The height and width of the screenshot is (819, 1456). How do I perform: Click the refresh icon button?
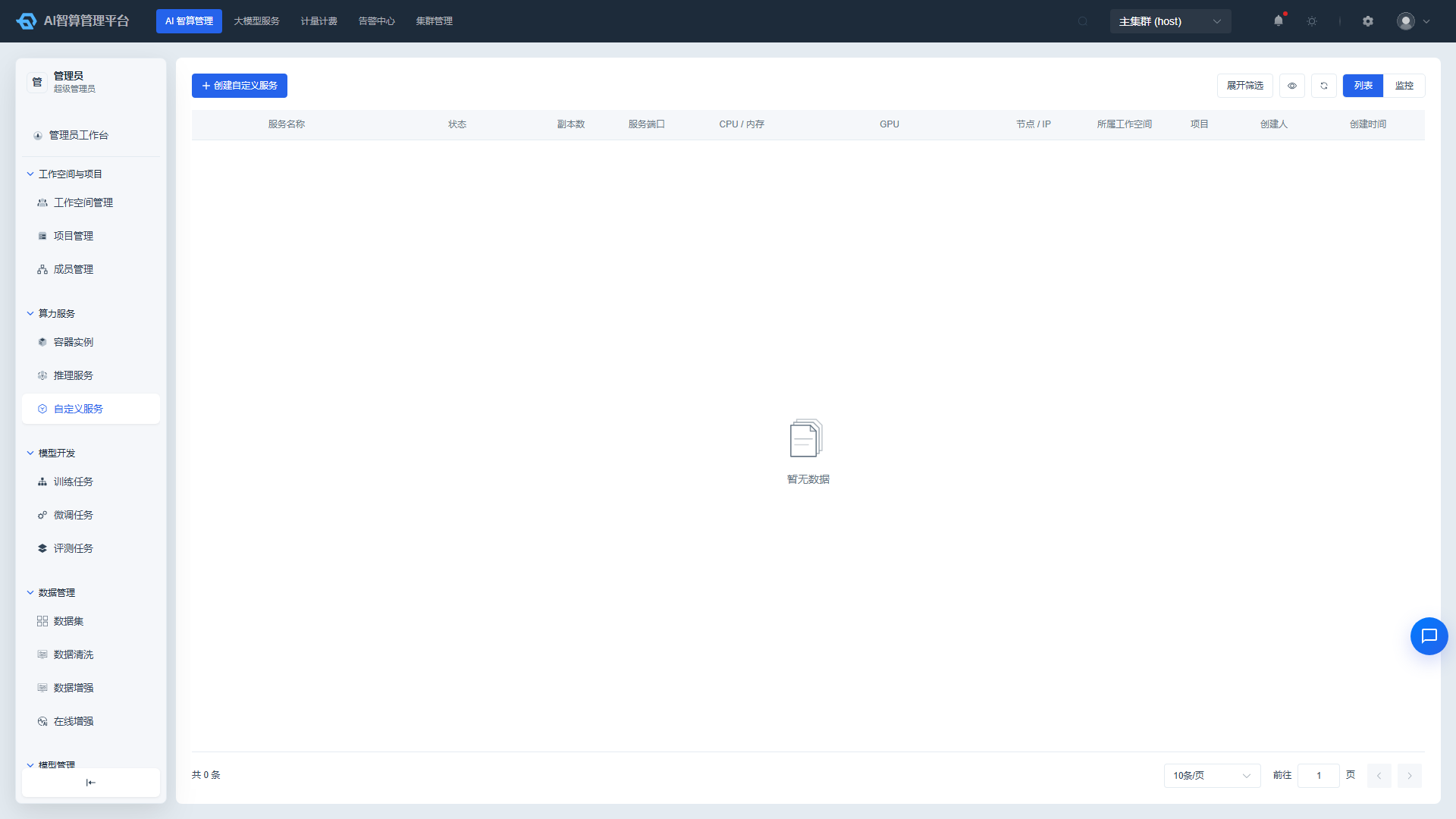pyautogui.click(x=1324, y=86)
